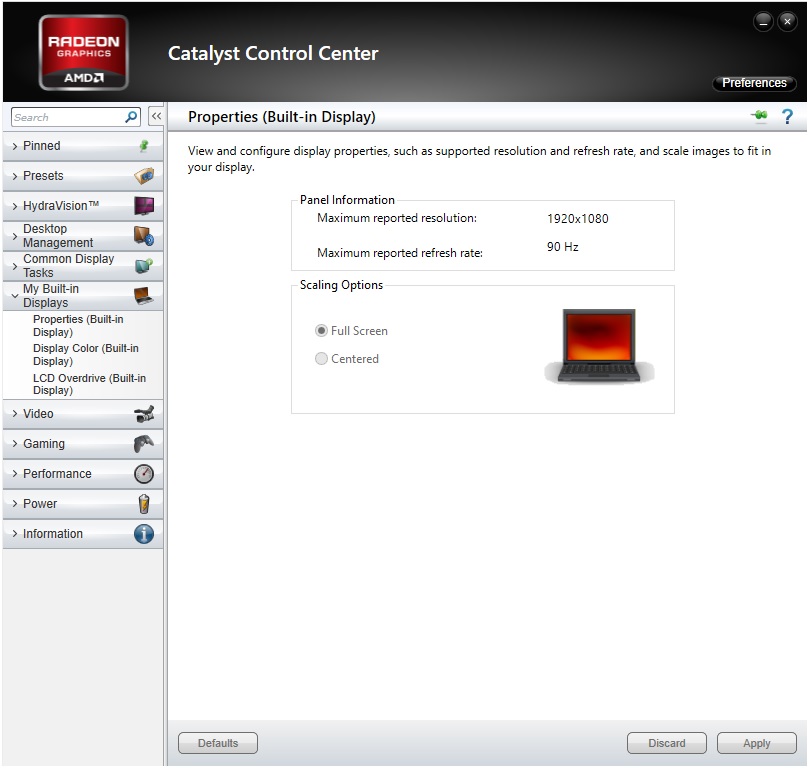Viewport: 809px width, 768px height.
Task: Click the green pin icon beside Pinned
Action: point(144,146)
